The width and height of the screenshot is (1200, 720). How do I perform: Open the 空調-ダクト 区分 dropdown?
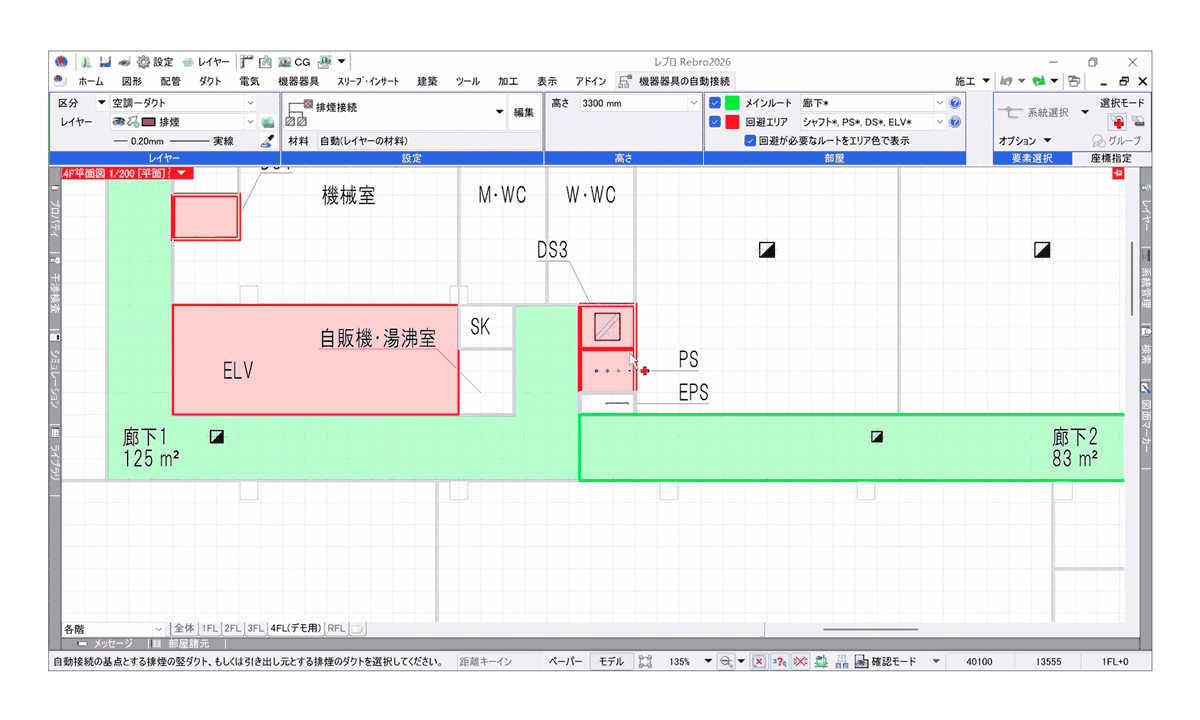pos(252,103)
